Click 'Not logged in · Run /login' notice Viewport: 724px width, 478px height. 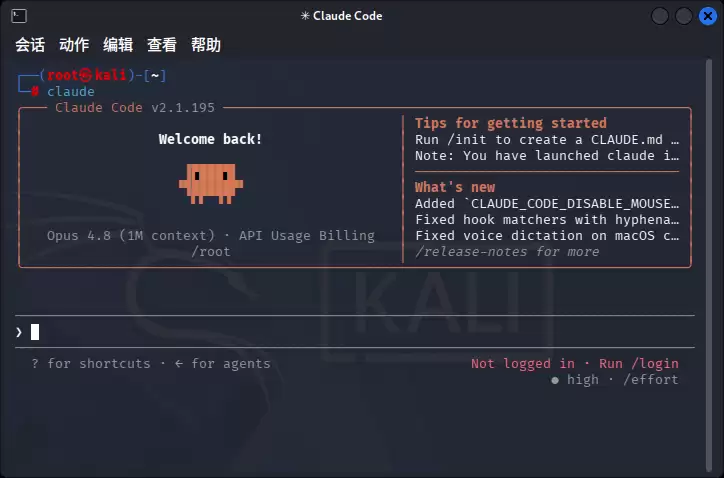[x=575, y=363]
